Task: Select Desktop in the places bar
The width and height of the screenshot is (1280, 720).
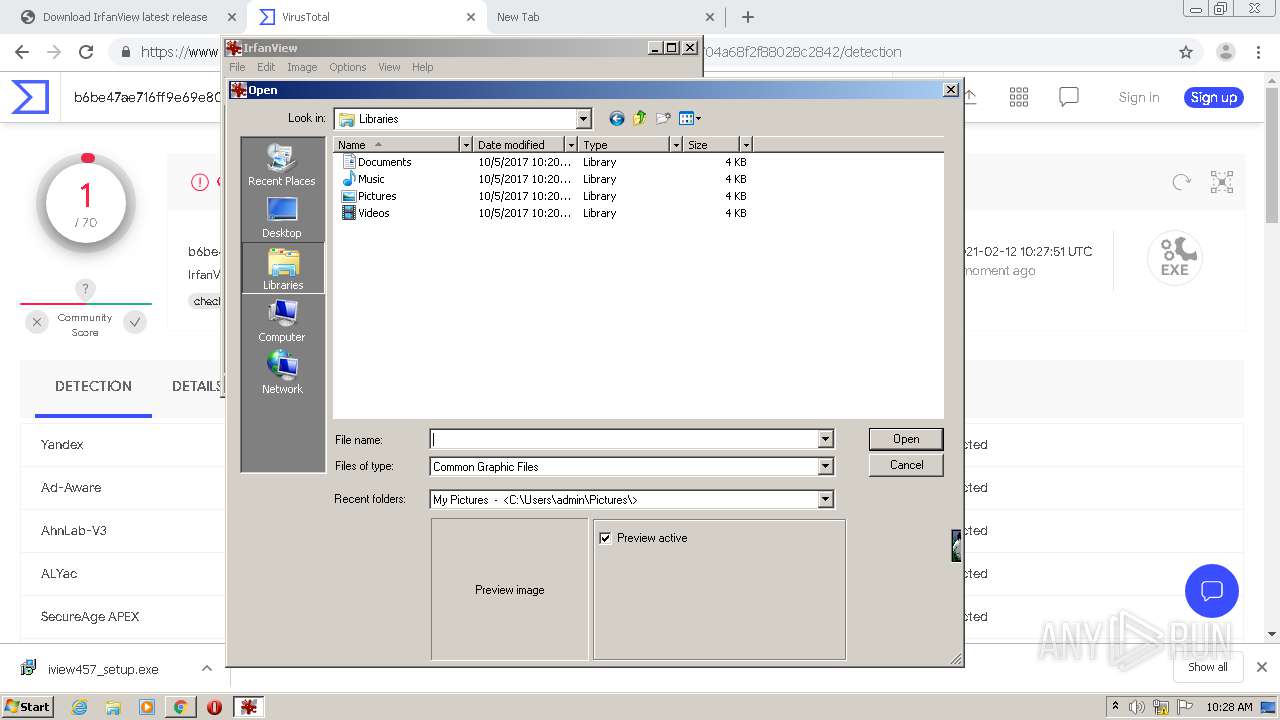Action: 282,217
